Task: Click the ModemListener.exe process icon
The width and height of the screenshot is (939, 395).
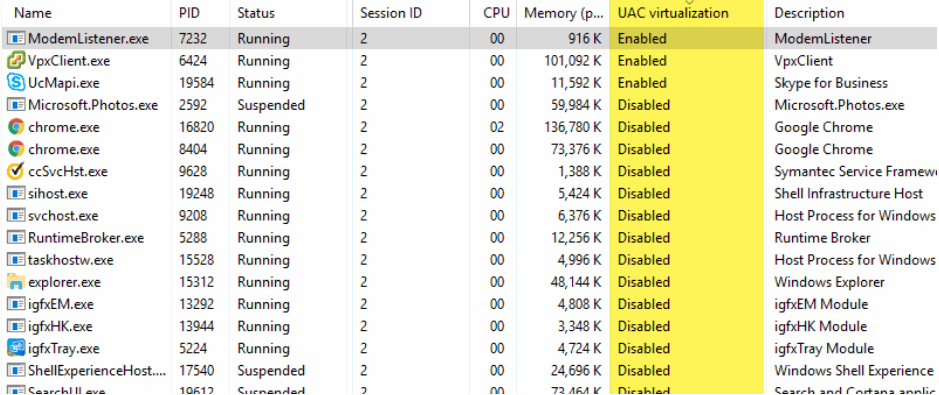Action: [x=16, y=38]
